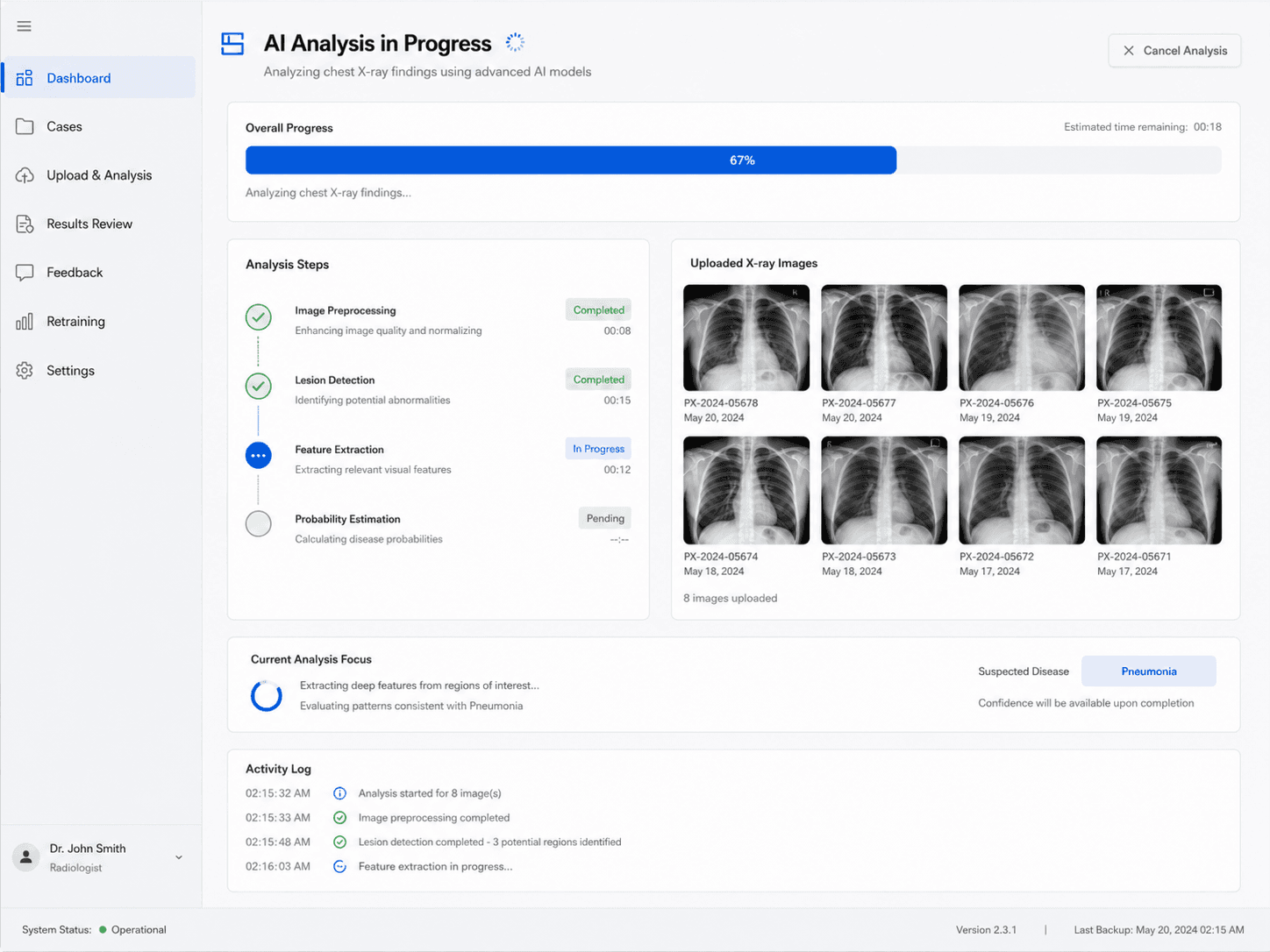Click the Feature Extraction step title
Image resolution: width=1270 pixels, height=952 pixels.
[339, 450]
